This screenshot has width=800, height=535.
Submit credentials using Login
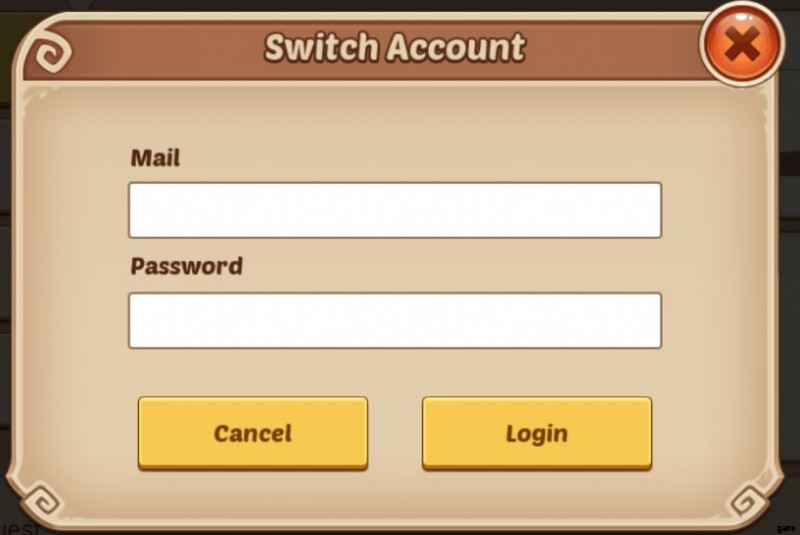tap(537, 433)
